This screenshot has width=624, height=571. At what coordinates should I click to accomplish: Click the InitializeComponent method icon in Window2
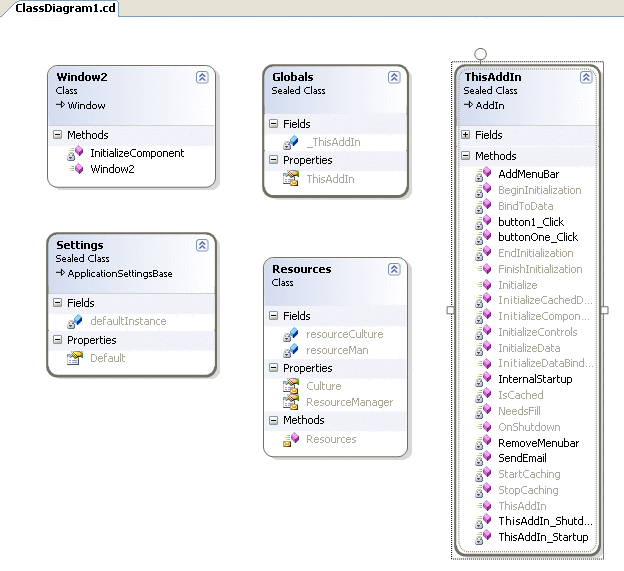[x=75, y=153]
